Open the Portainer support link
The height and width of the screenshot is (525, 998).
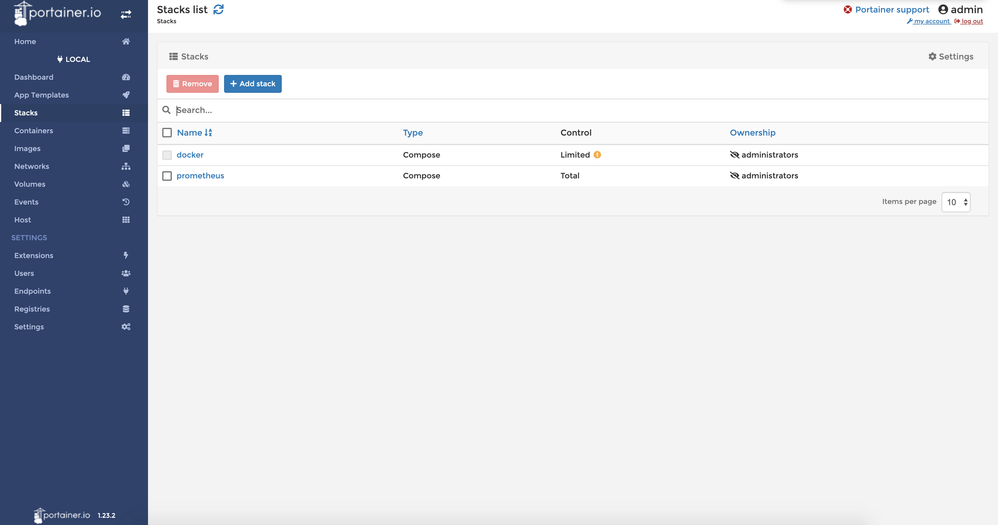[892, 10]
